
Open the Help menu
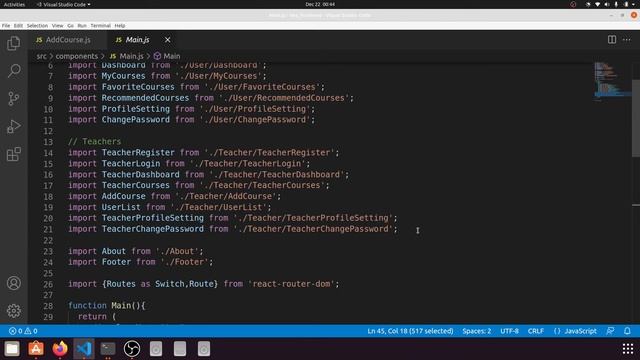coord(120,25)
